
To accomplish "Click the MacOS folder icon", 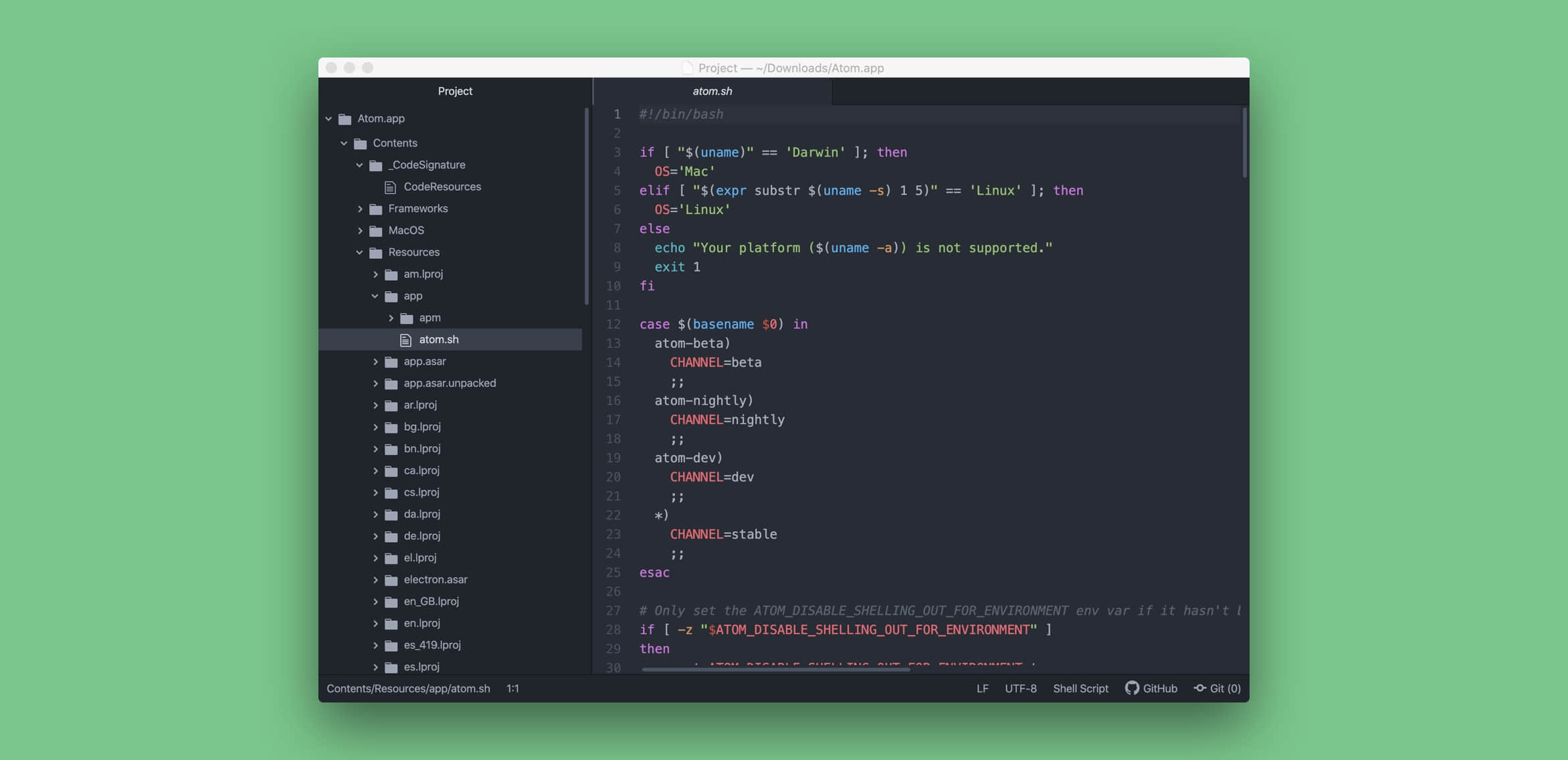I will coord(376,231).
